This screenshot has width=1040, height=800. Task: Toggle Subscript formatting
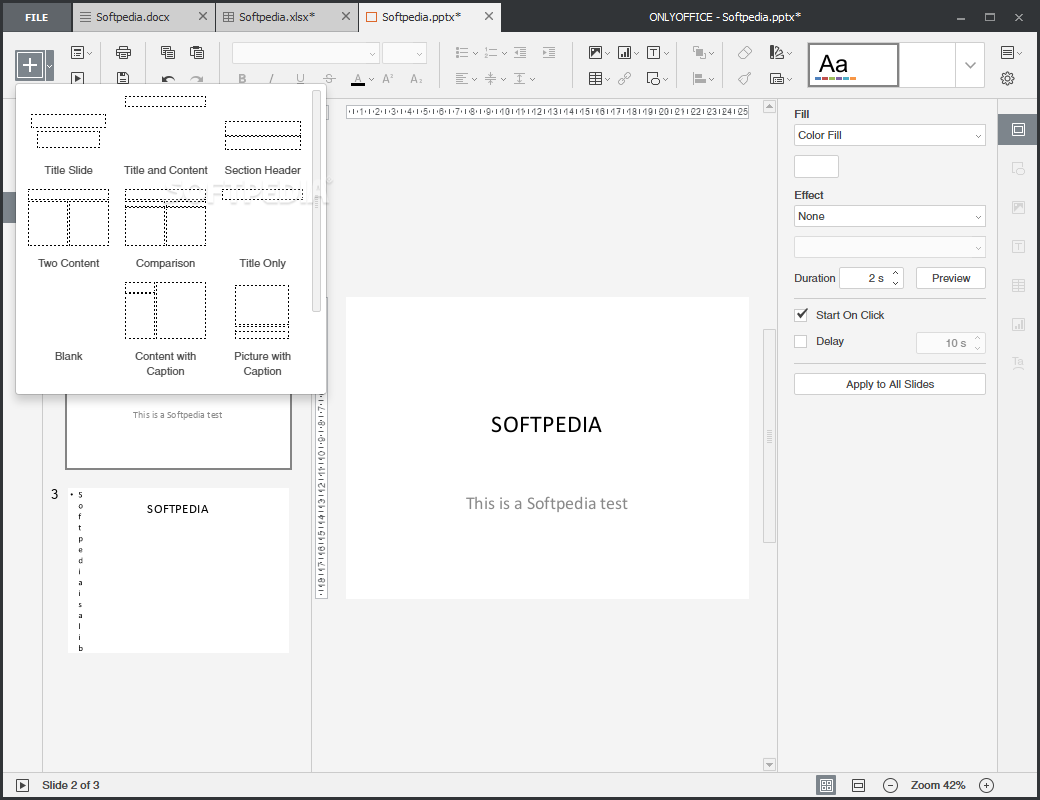(416, 79)
